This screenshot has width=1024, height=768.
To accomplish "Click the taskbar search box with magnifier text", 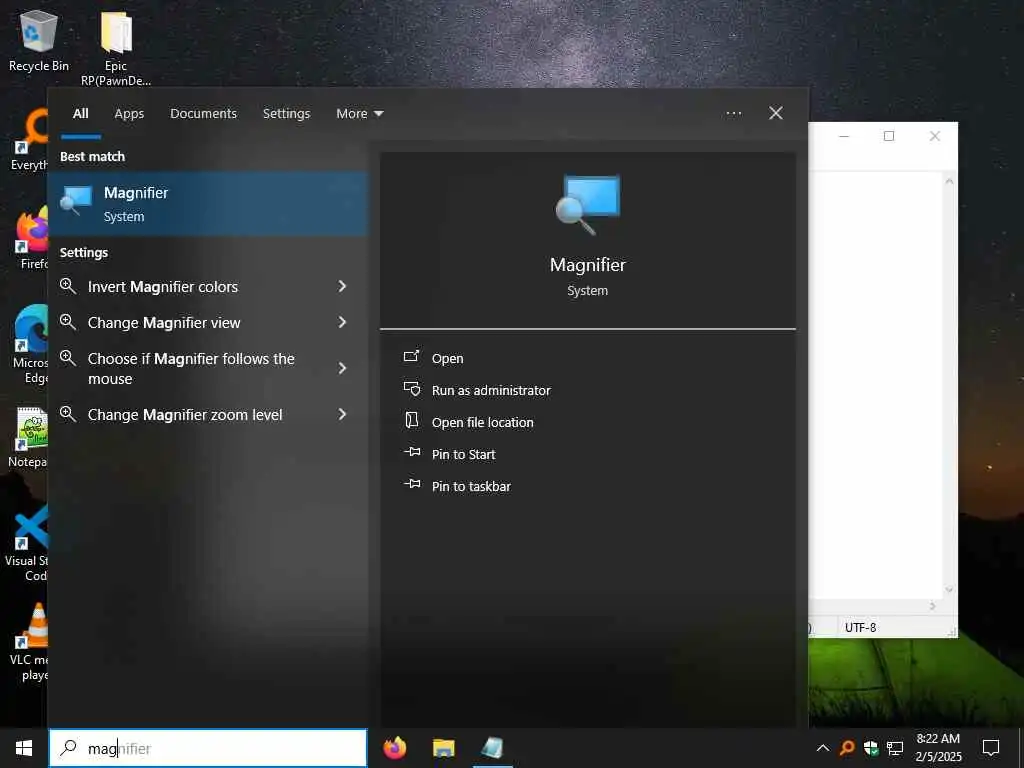I will [208, 748].
